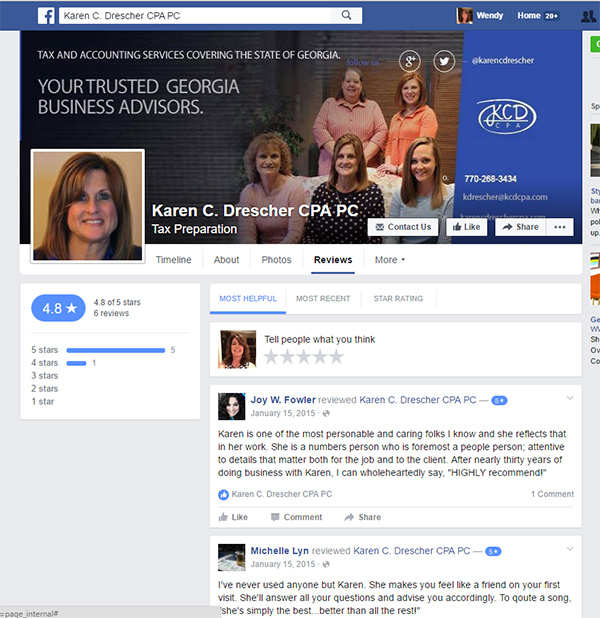Click the January 15, 2015 date on Joy's review
The image size is (600, 618).
[x=283, y=413]
